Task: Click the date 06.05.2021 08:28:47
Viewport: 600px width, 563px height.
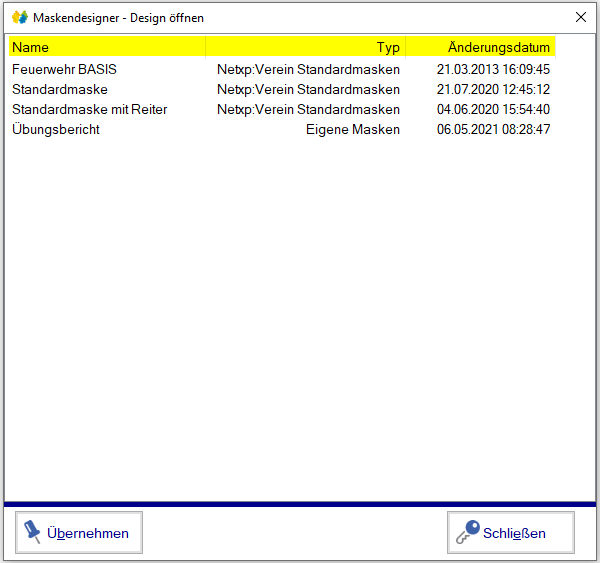Action: coord(493,130)
